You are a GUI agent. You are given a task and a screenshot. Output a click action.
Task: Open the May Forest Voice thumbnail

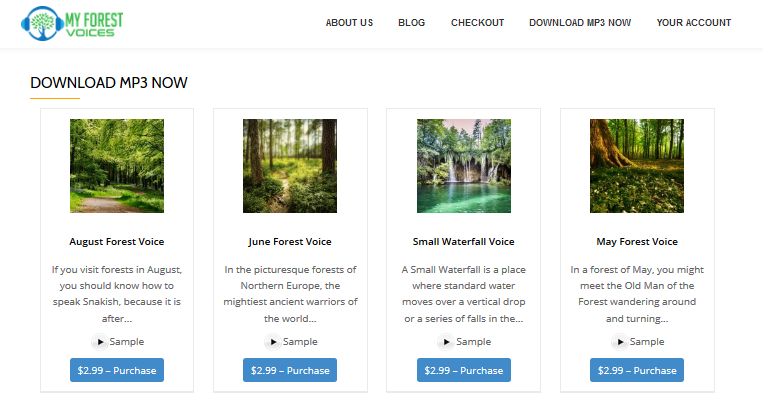pos(637,166)
